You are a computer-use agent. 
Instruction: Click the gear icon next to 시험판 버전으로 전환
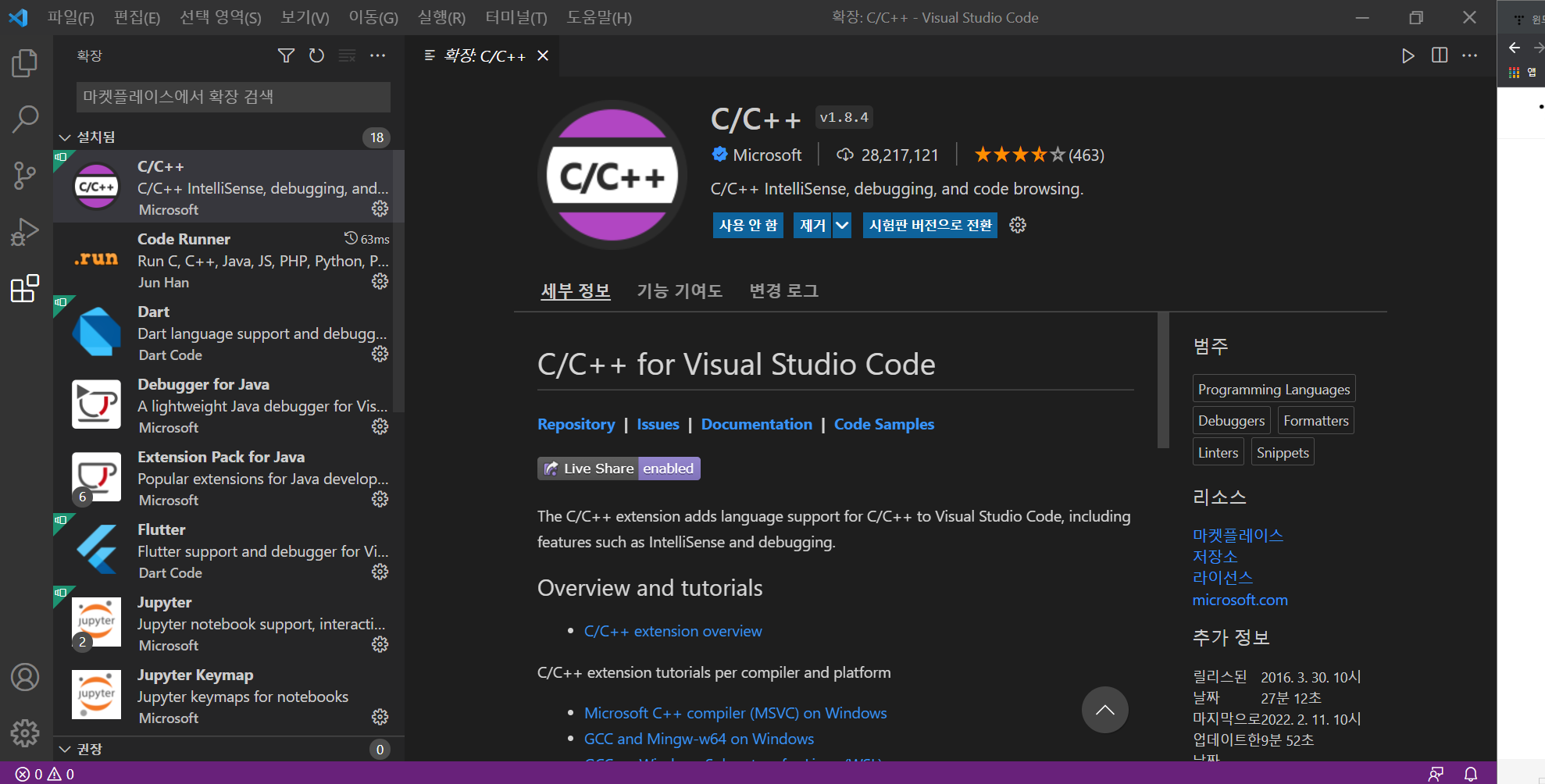1018,225
